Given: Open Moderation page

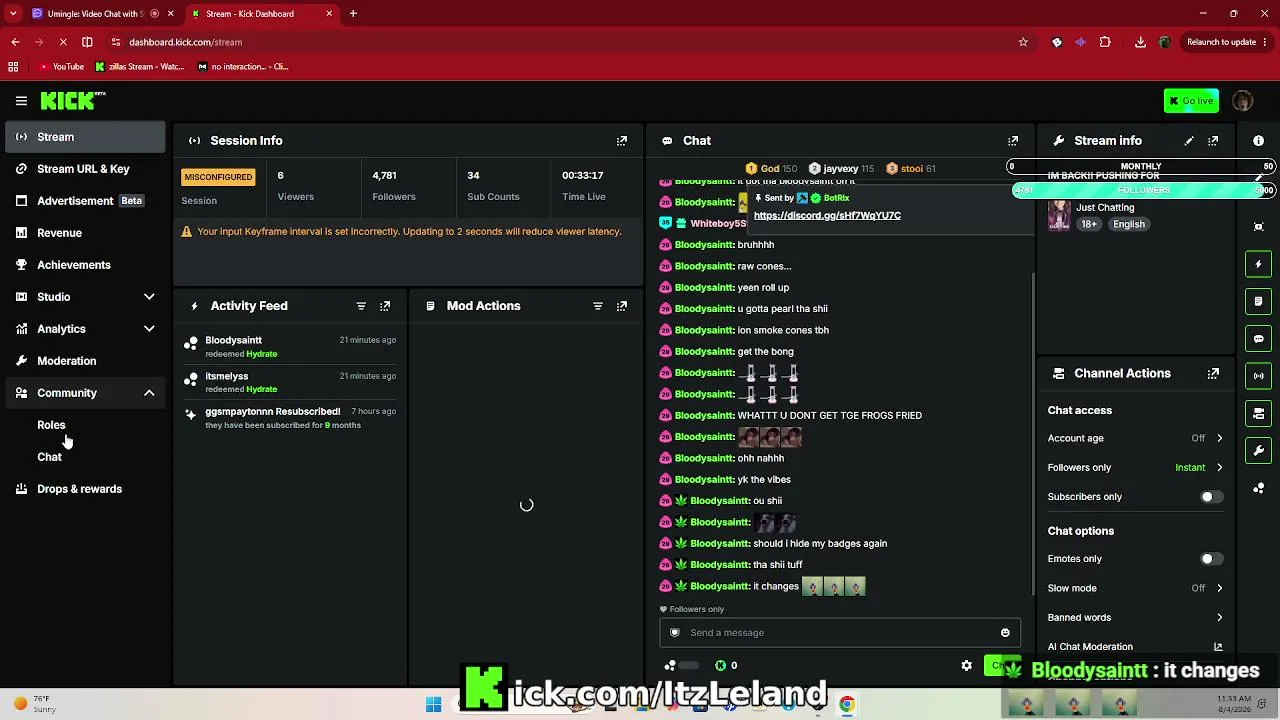Looking at the screenshot, I should point(84,361).
